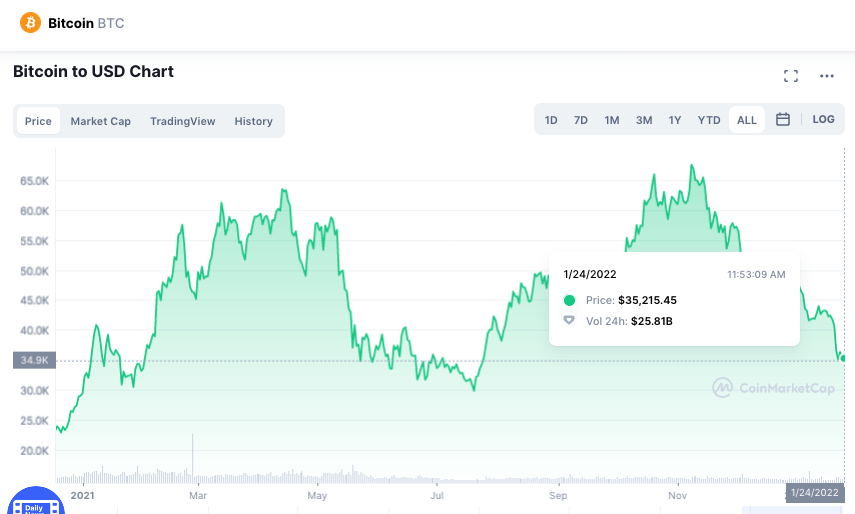This screenshot has width=855, height=514.
Task: Click the $35,215.45 price in tooltip
Action: tap(647, 300)
